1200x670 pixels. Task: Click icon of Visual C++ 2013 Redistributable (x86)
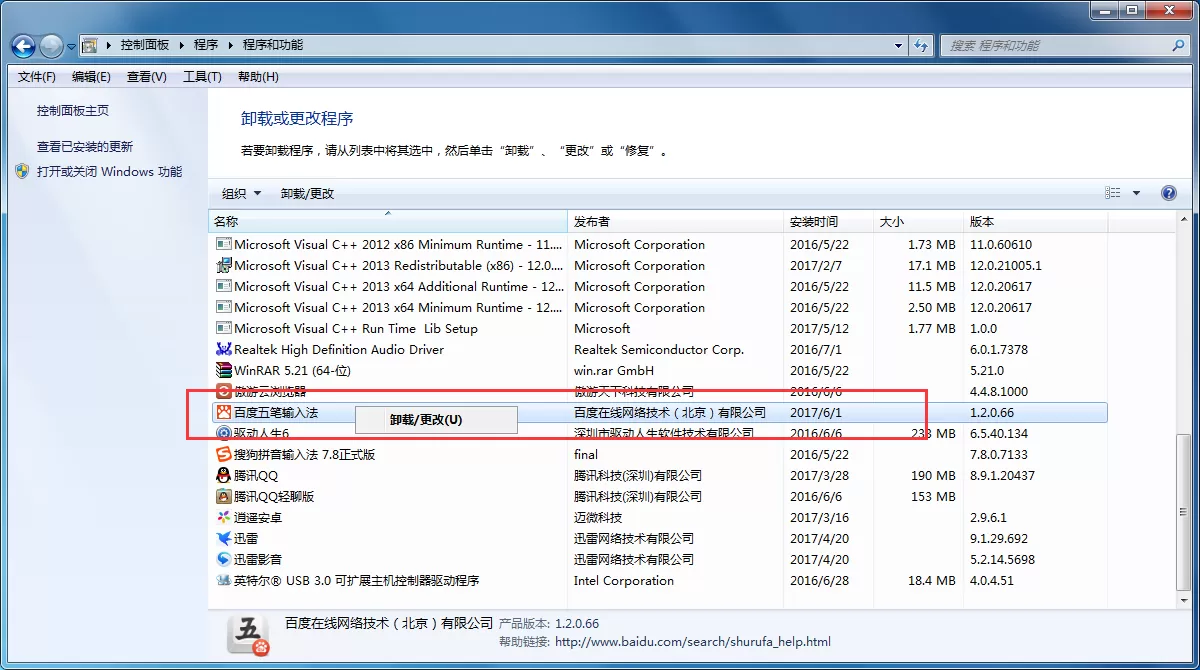pyautogui.click(x=224, y=266)
